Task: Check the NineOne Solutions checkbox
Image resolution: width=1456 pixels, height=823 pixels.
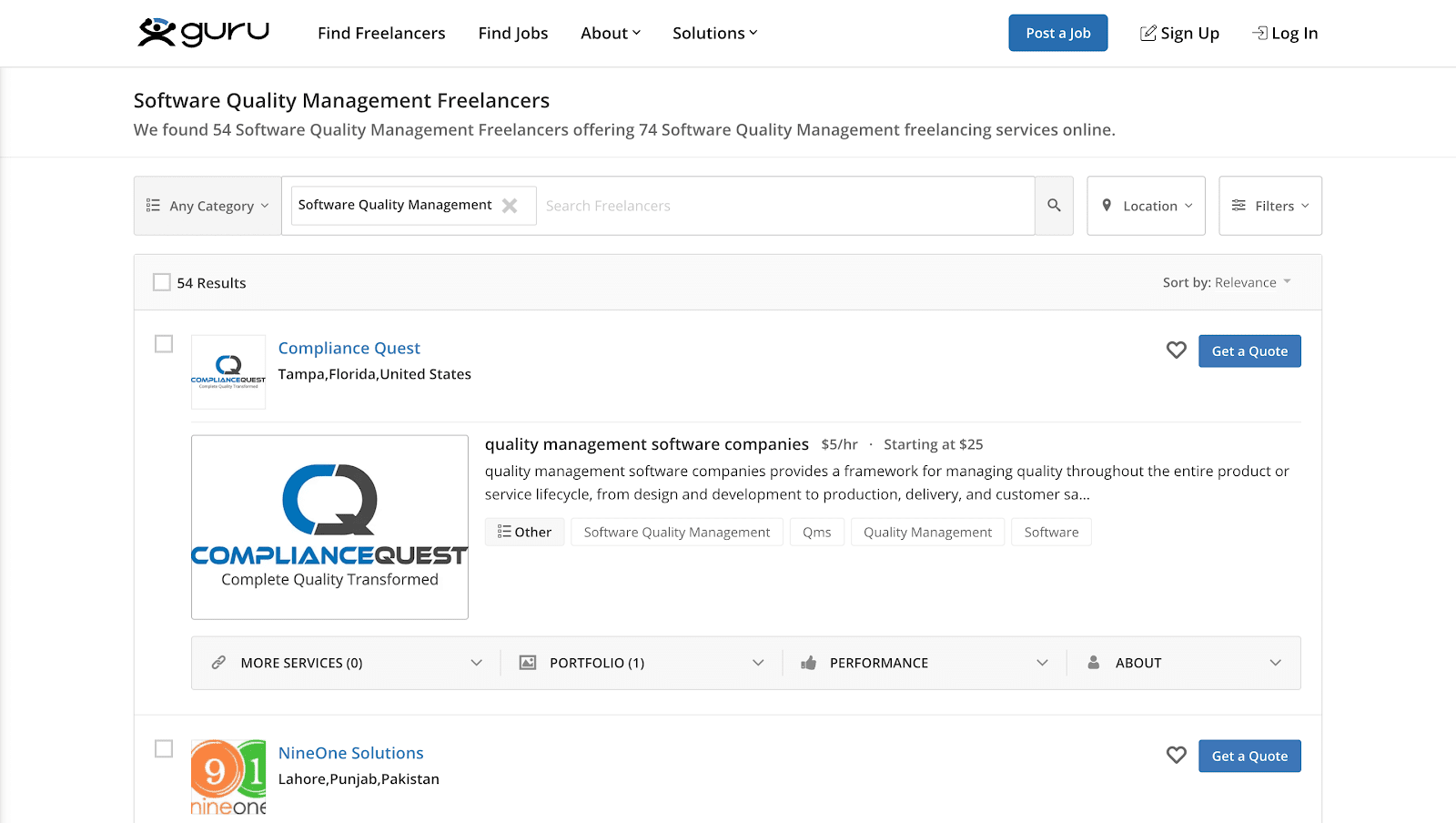Action: point(164,749)
